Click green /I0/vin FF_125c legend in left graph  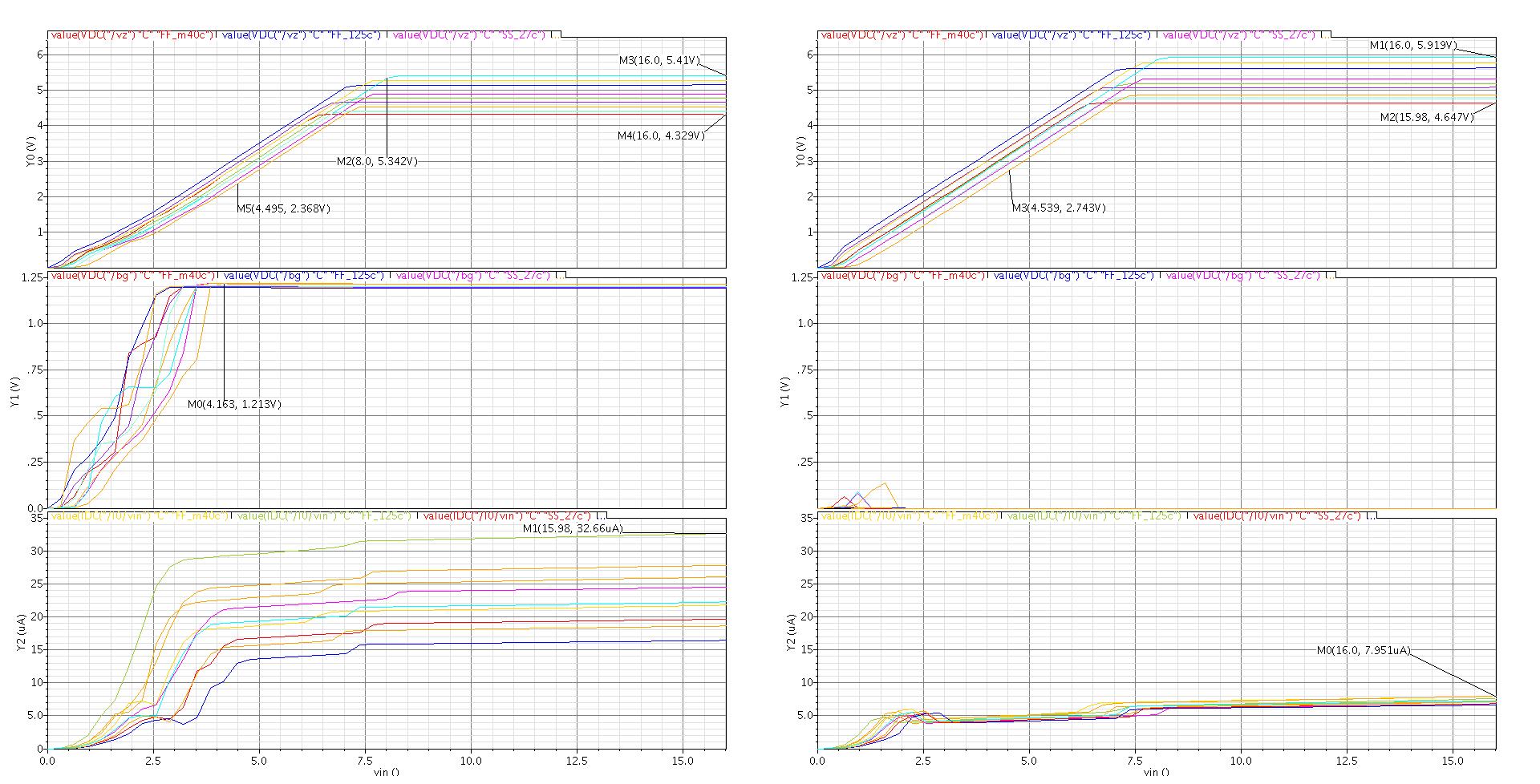(x=325, y=515)
